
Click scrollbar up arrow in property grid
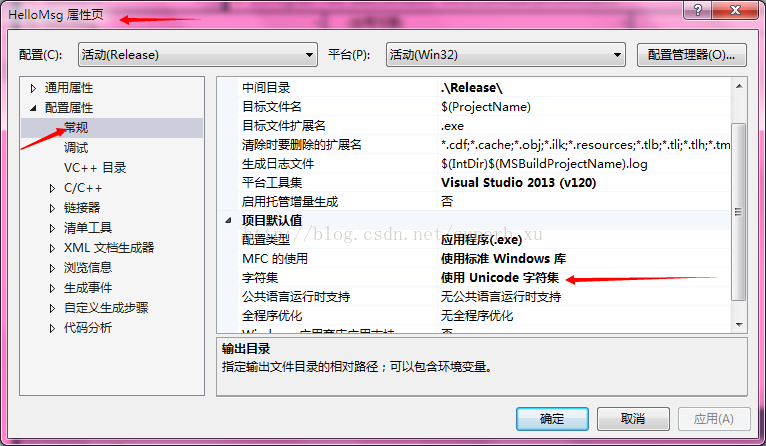pyautogui.click(x=739, y=86)
